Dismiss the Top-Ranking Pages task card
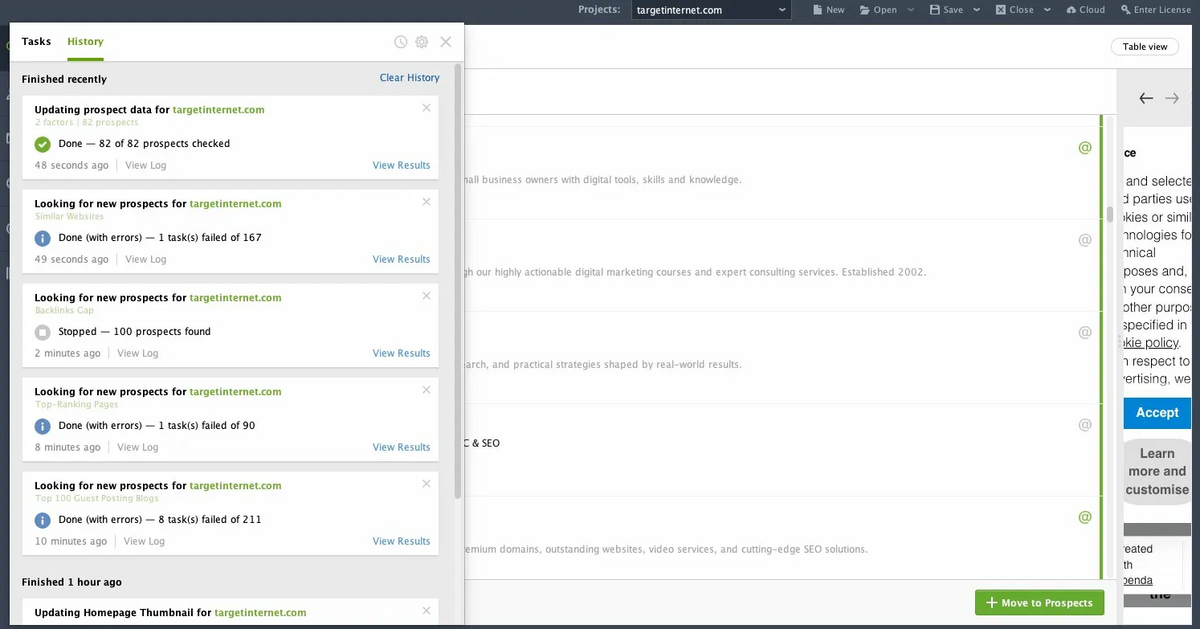1200x629 pixels. point(427,389)
